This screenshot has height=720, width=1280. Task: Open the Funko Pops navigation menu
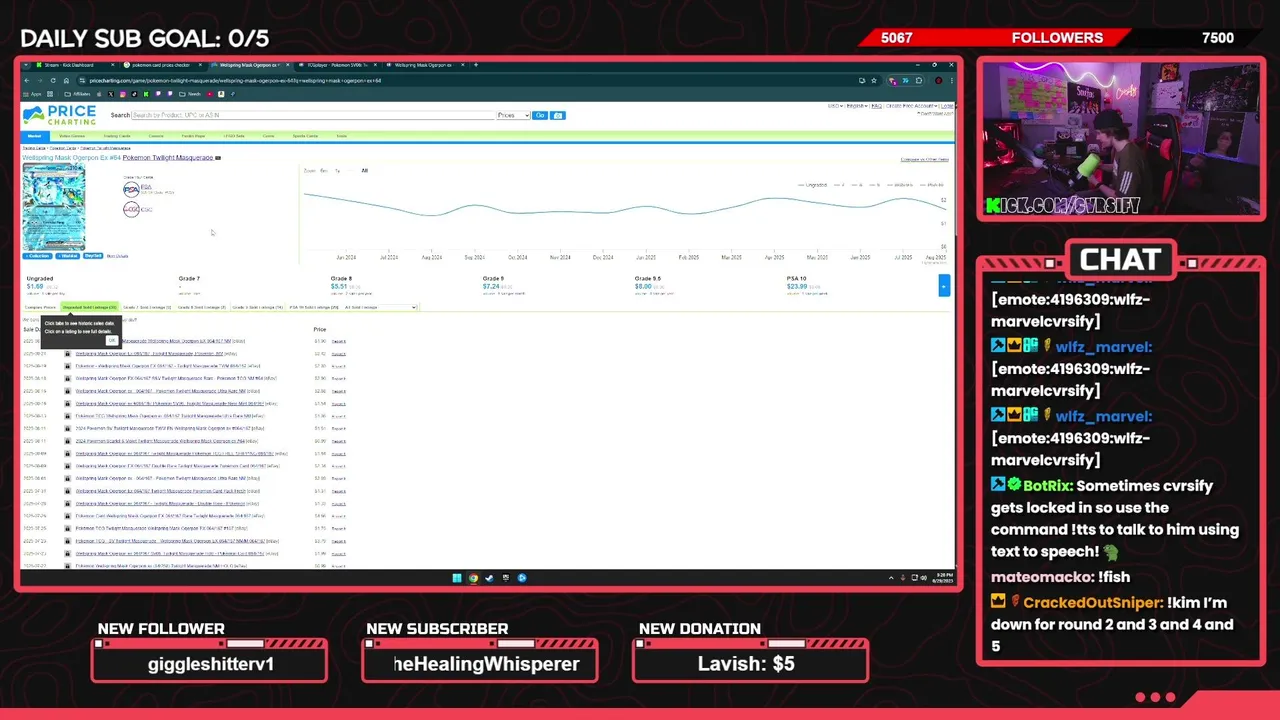193,136
